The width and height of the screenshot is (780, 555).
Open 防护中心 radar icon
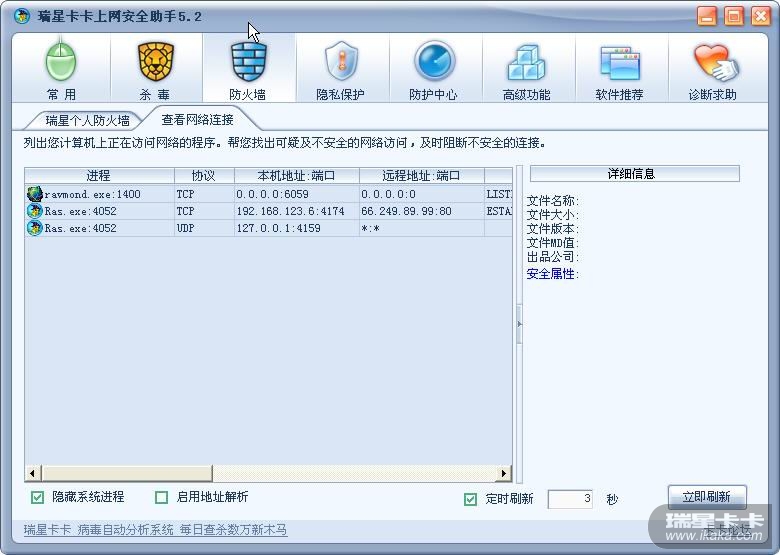click(434, 62)
